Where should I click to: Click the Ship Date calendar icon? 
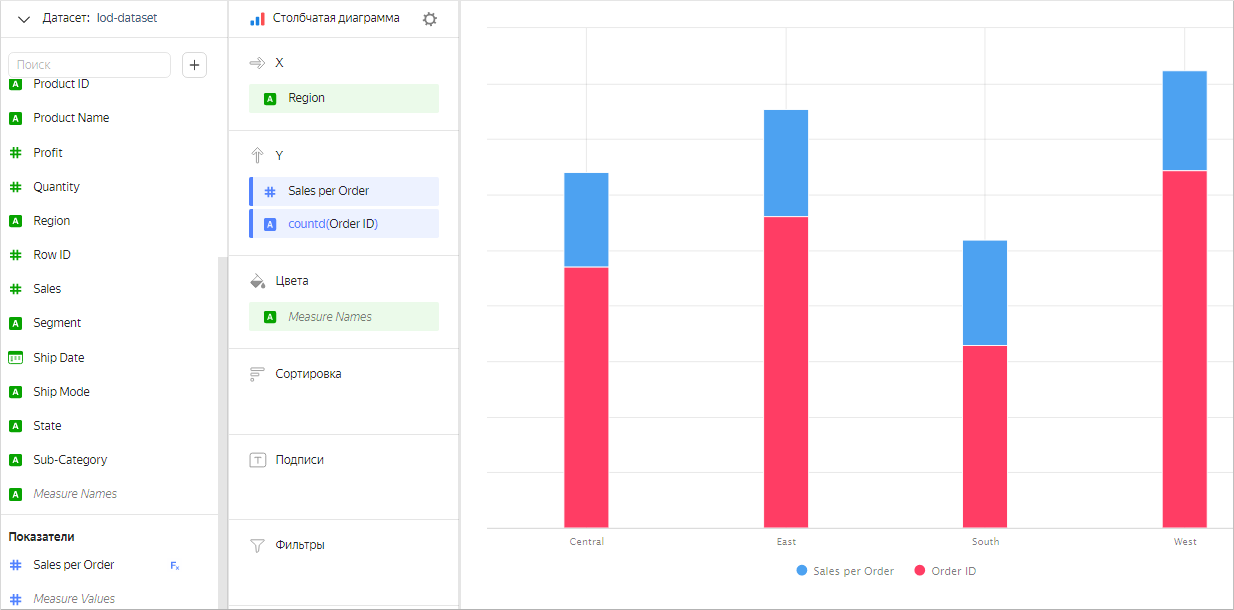tap(16, 358)
